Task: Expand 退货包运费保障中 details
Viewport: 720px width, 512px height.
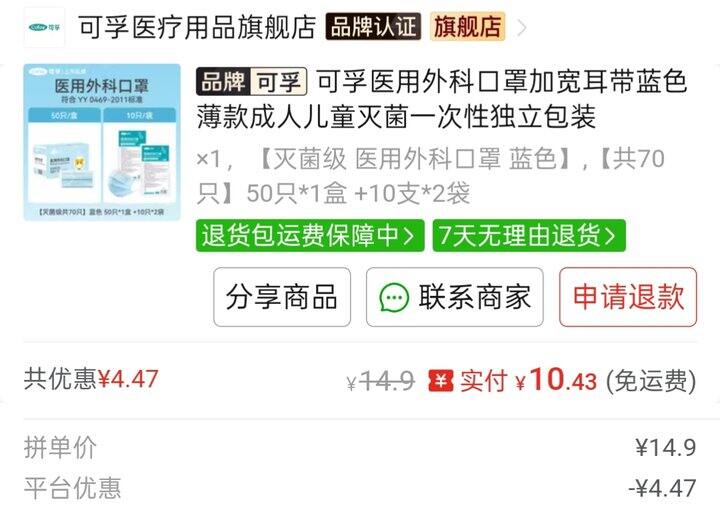Action: tap(310, 236)
